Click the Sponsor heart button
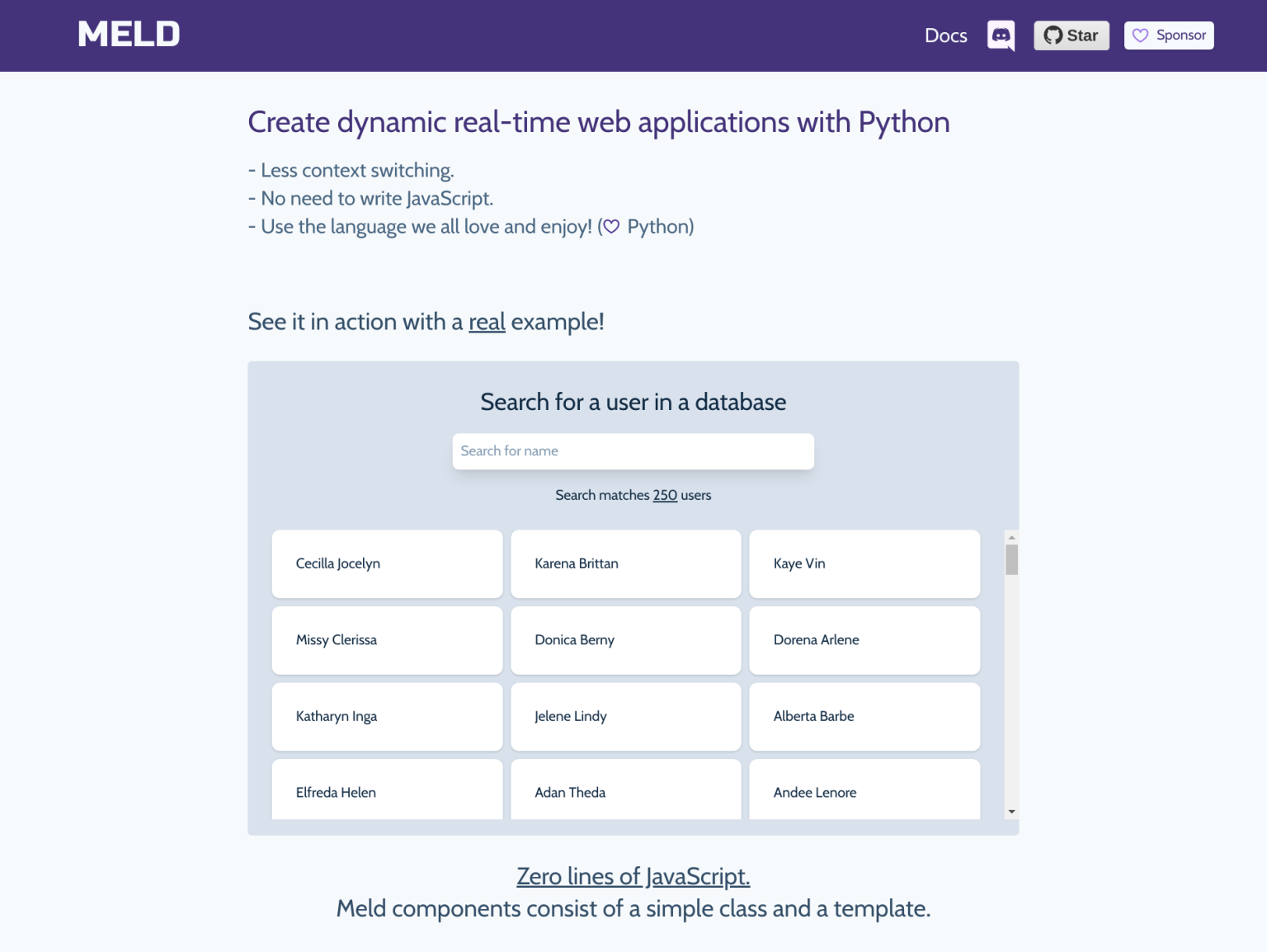The image size is (1267, 952). pyautogui.click(x=1168, y=35)
